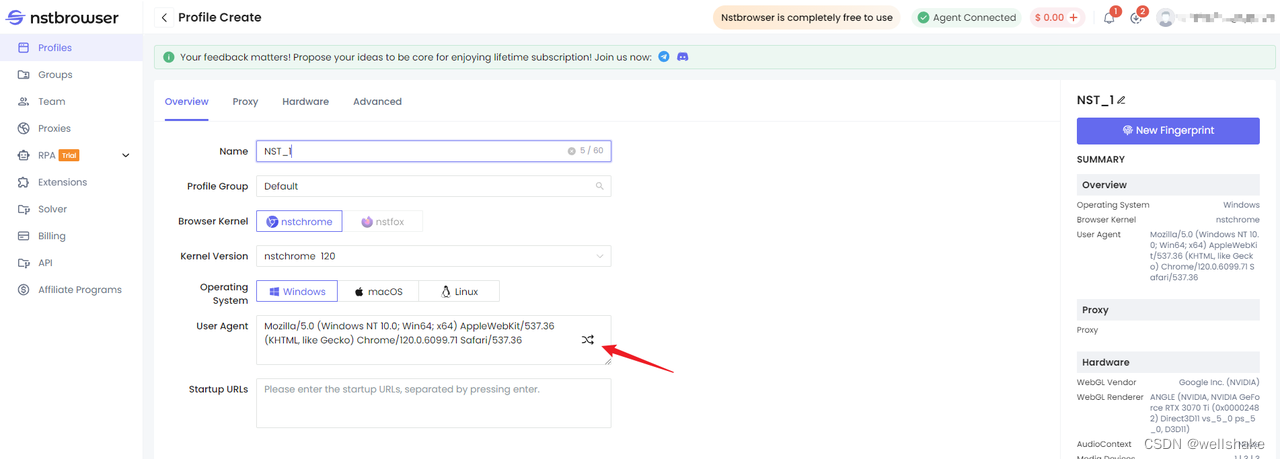Switch to Advanced tab
Image resolution: width=1280 pixels, height=459 pixels.
point(377,102)
